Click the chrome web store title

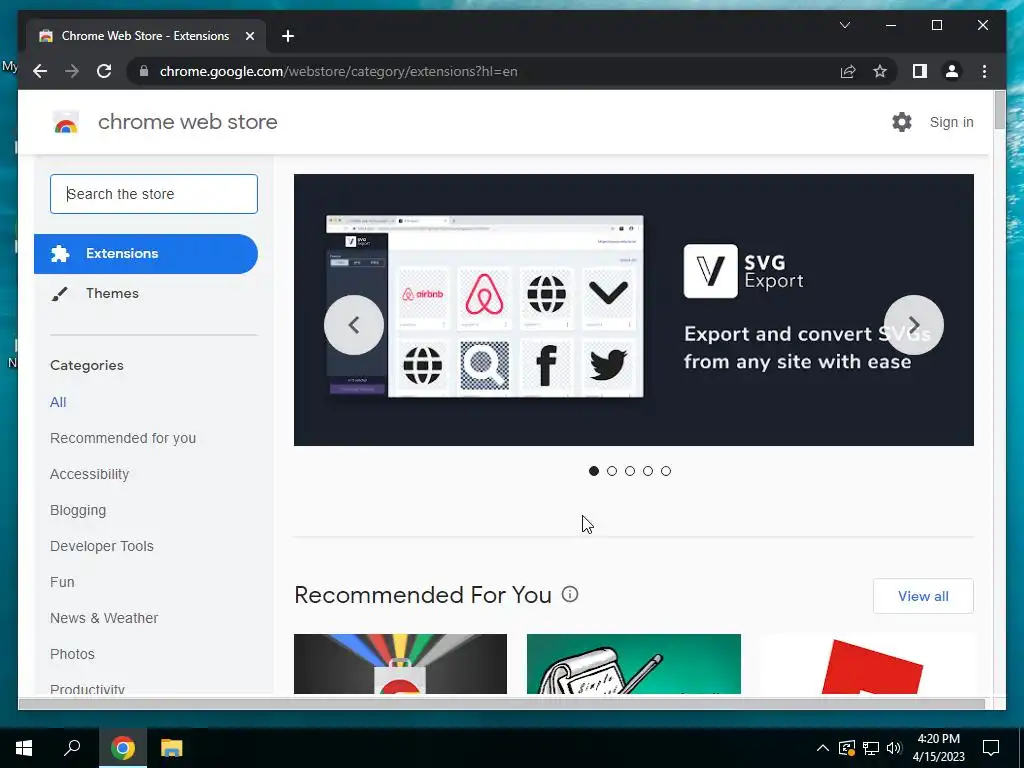point(187,122)
